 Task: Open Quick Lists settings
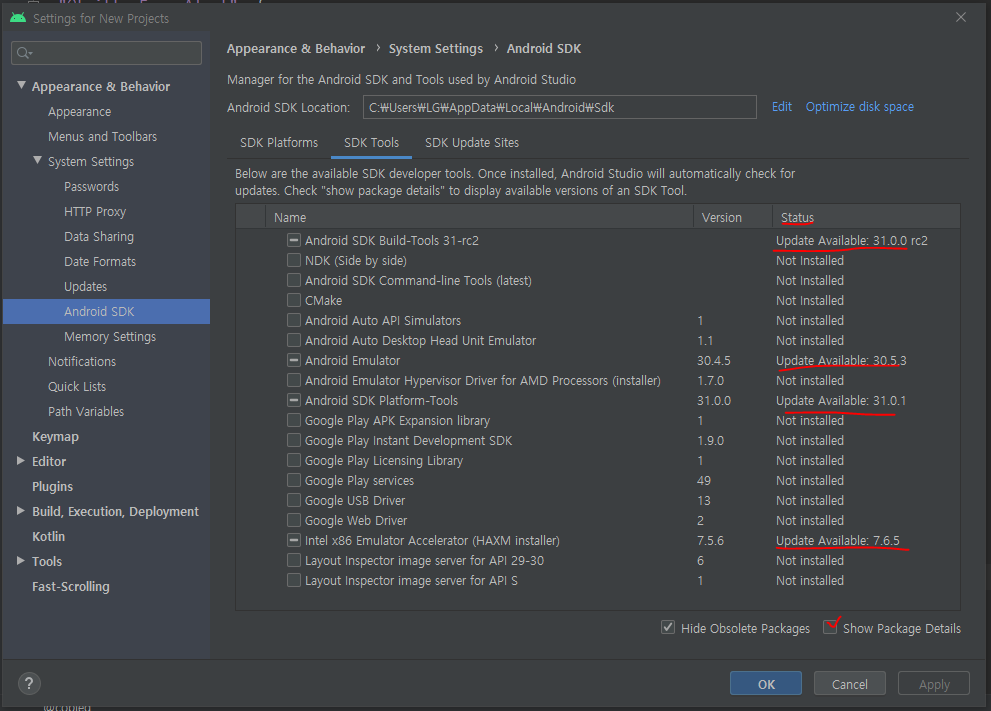pyautogui.click(x=77, y=387)
